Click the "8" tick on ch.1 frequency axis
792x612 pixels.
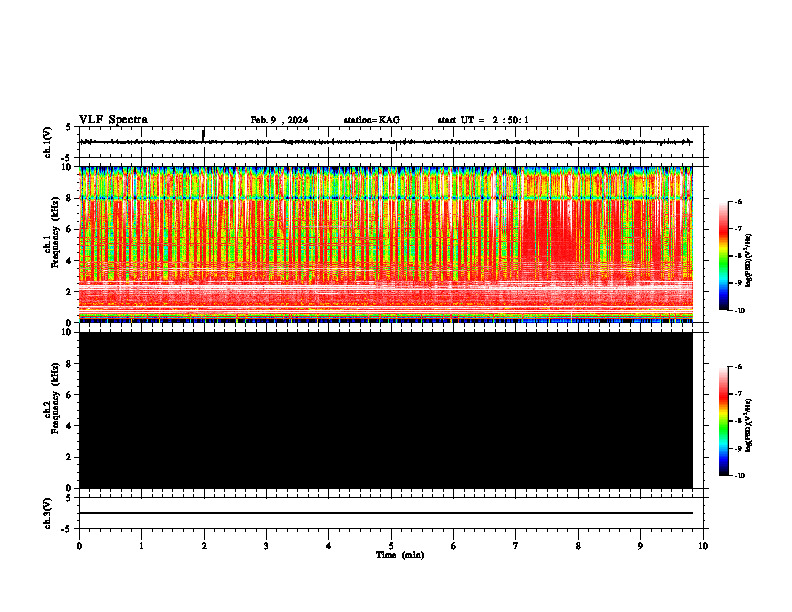70,198
